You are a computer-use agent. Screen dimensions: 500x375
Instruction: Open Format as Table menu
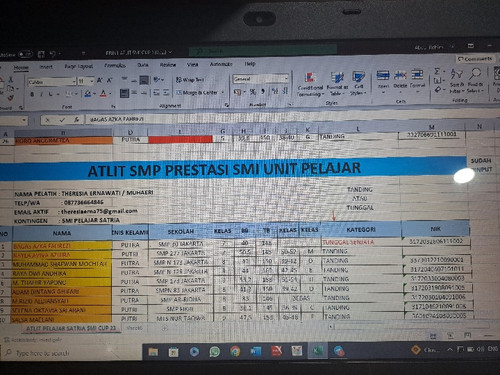tap(337, 83)
